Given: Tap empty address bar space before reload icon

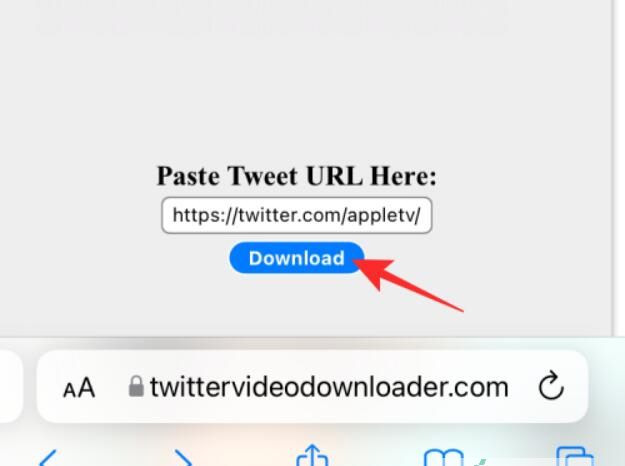Looking at the screenshot, I should (x=523, y=387).
